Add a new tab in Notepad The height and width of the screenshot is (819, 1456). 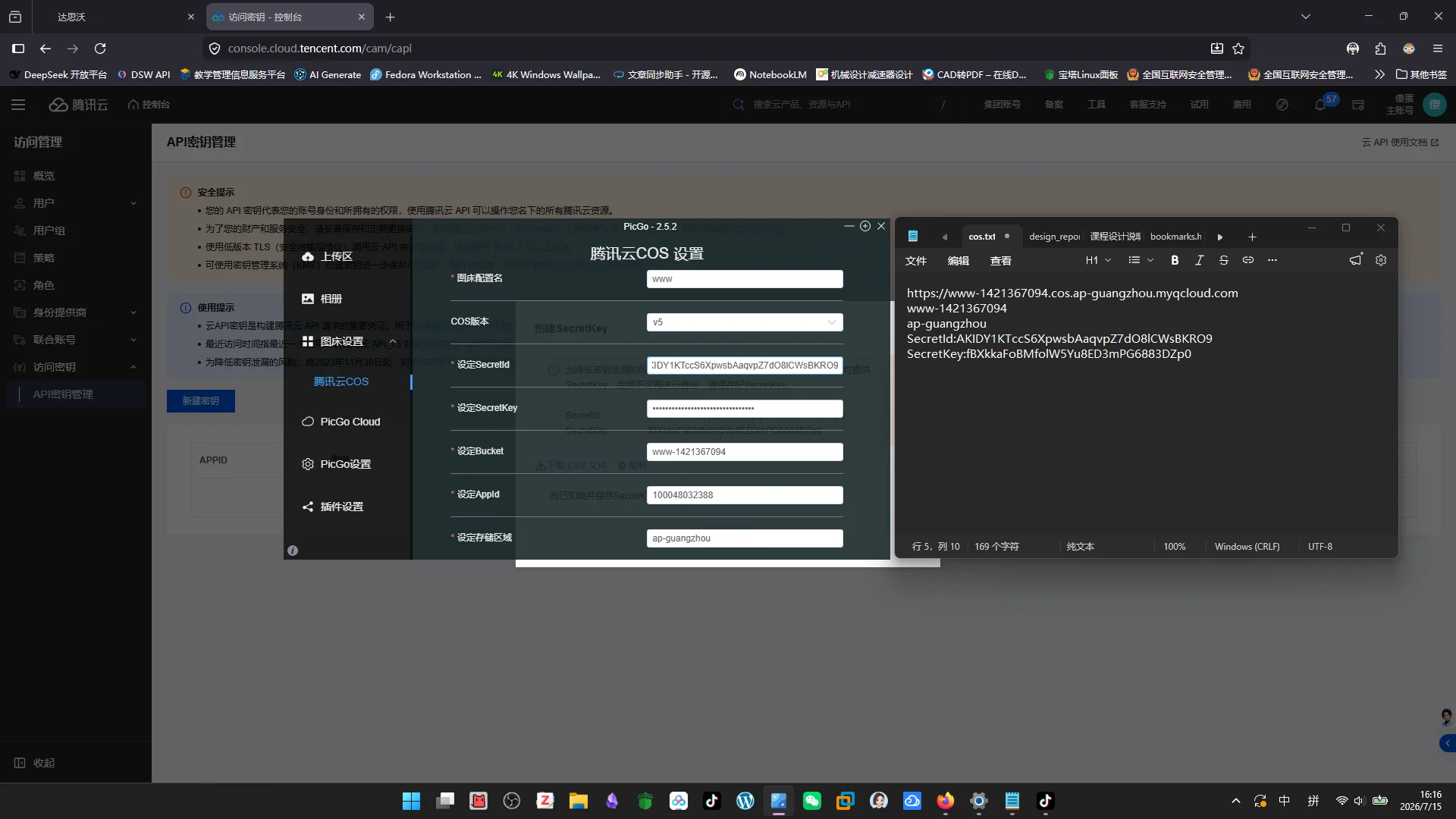click(x=1252, y=237)
